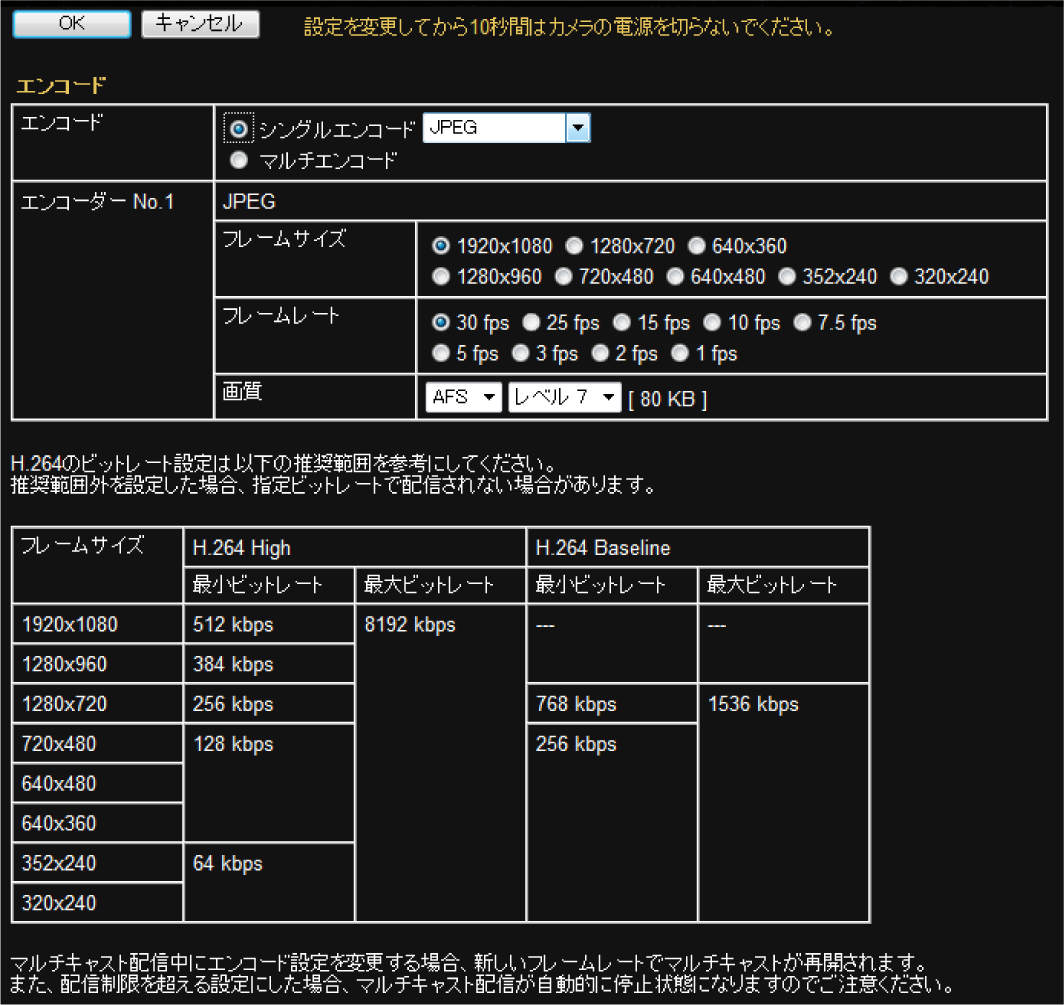The image size is (1064, 1005).
Task: Open the AFS quality mode dropdown
Action: pos(464,397)
